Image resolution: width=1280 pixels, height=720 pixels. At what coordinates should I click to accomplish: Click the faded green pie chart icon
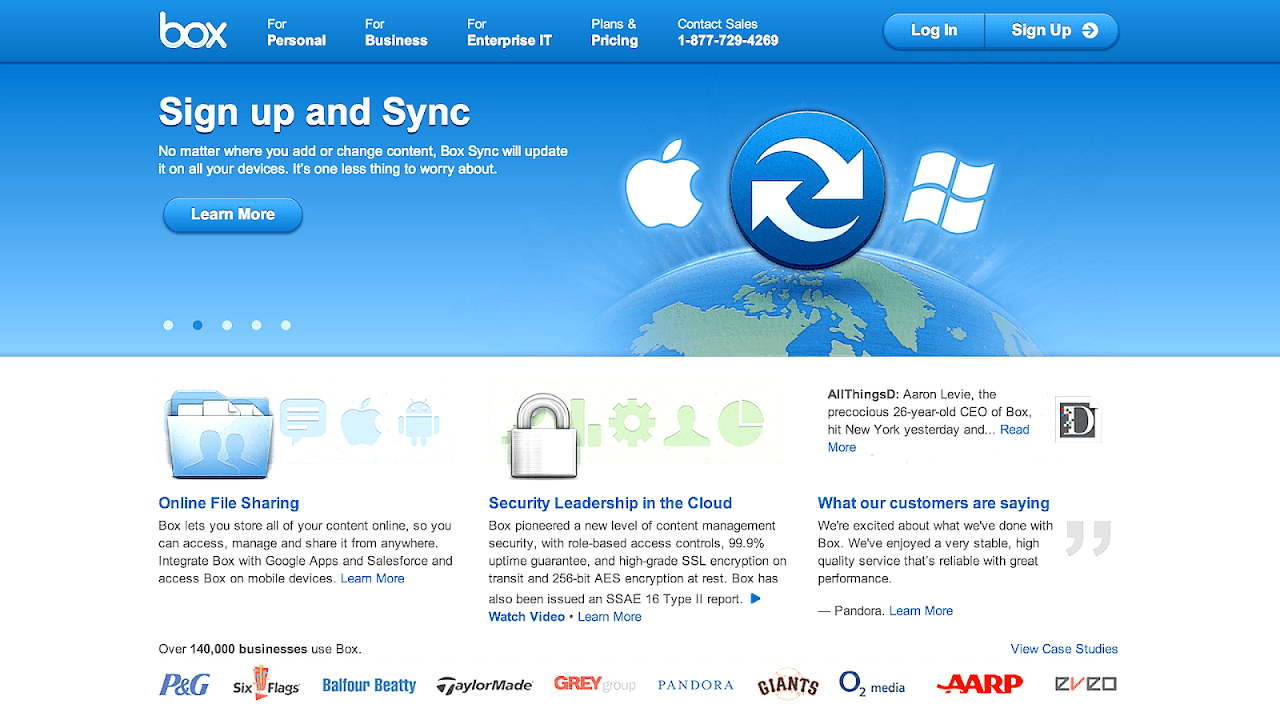[741, 422]
